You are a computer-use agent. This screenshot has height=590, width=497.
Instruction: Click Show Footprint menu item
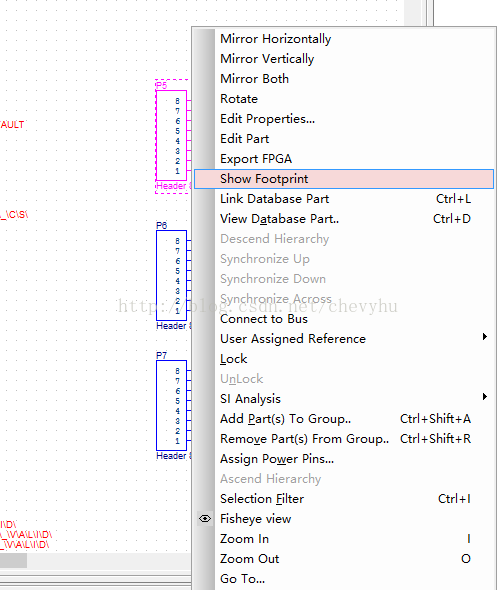click(344, 179)
